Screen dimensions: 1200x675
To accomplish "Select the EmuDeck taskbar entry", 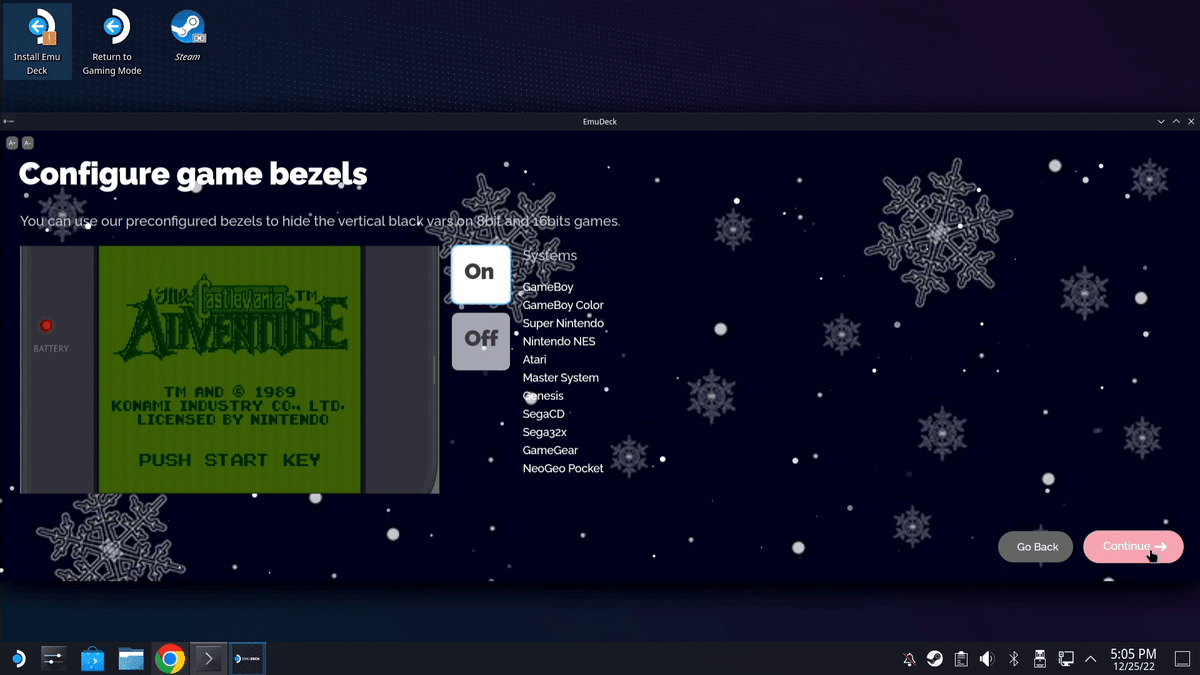I will [247, 658].
